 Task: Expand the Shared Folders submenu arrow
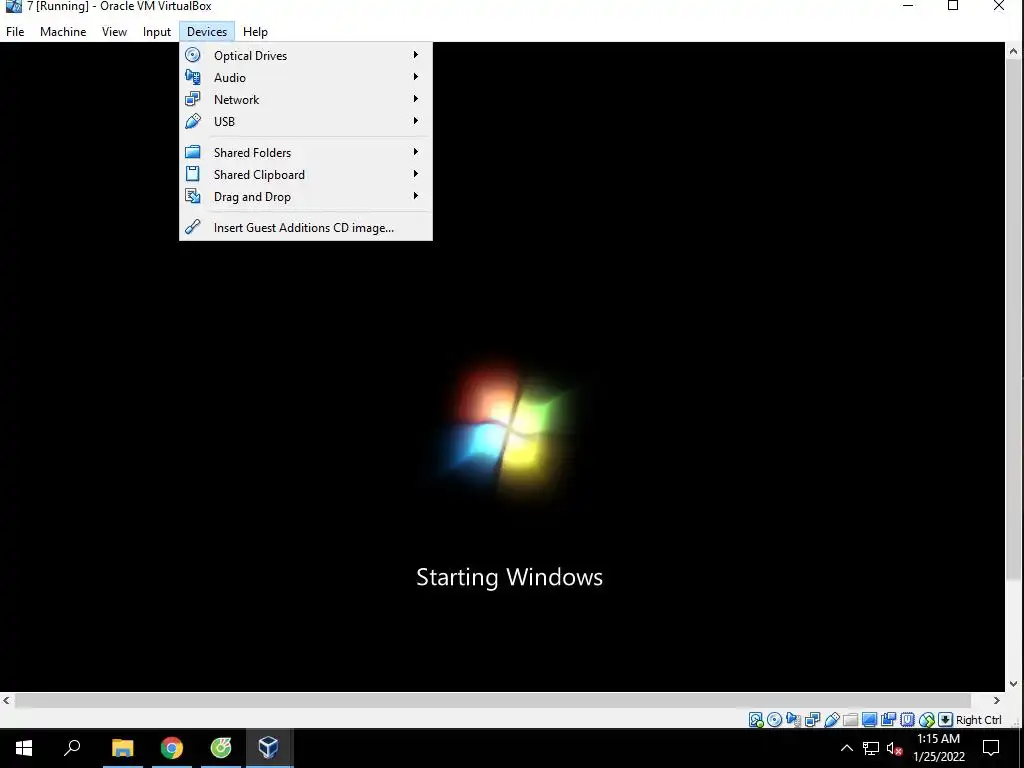[415, 152]
